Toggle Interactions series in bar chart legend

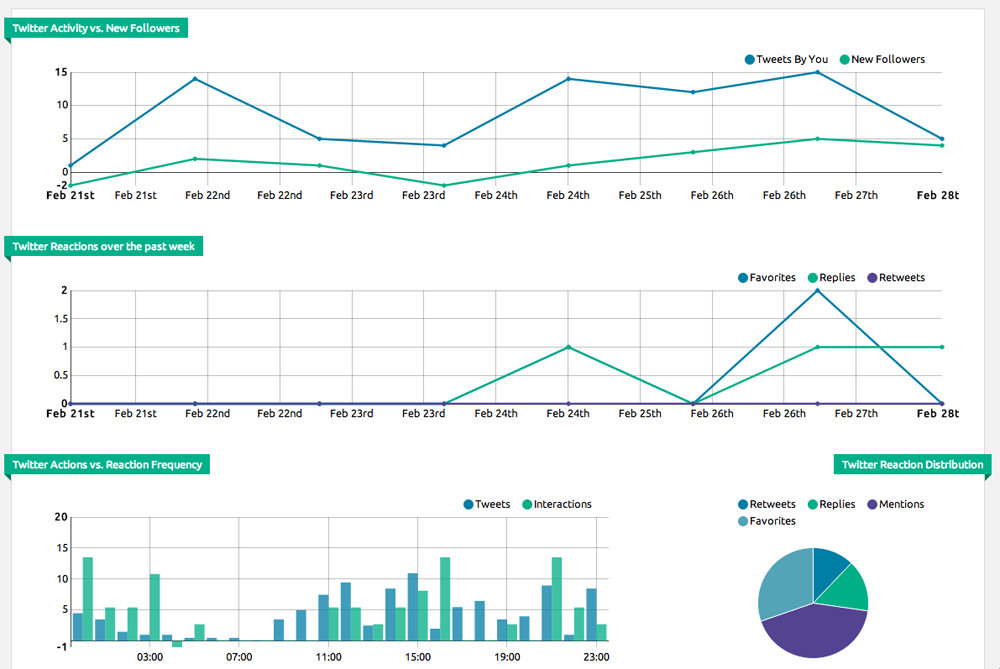click(x=562, y=504)
